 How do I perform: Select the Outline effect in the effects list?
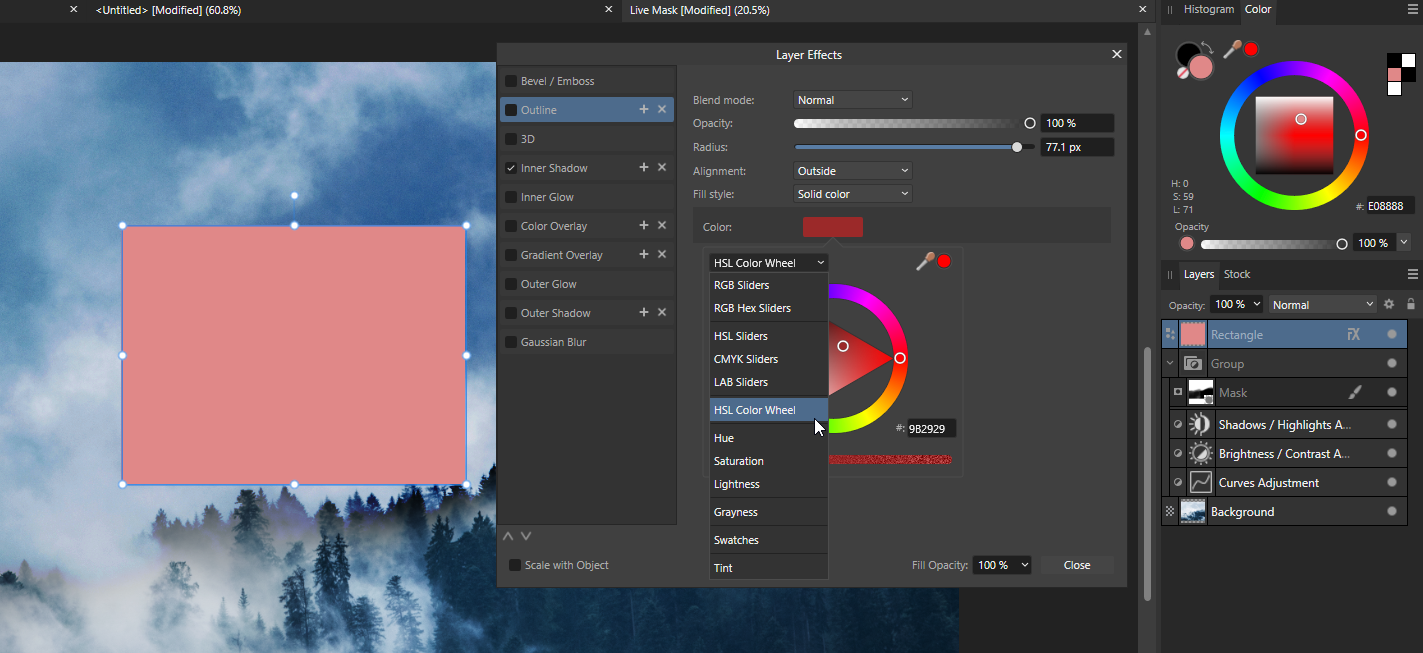click(x=540, y=109)
